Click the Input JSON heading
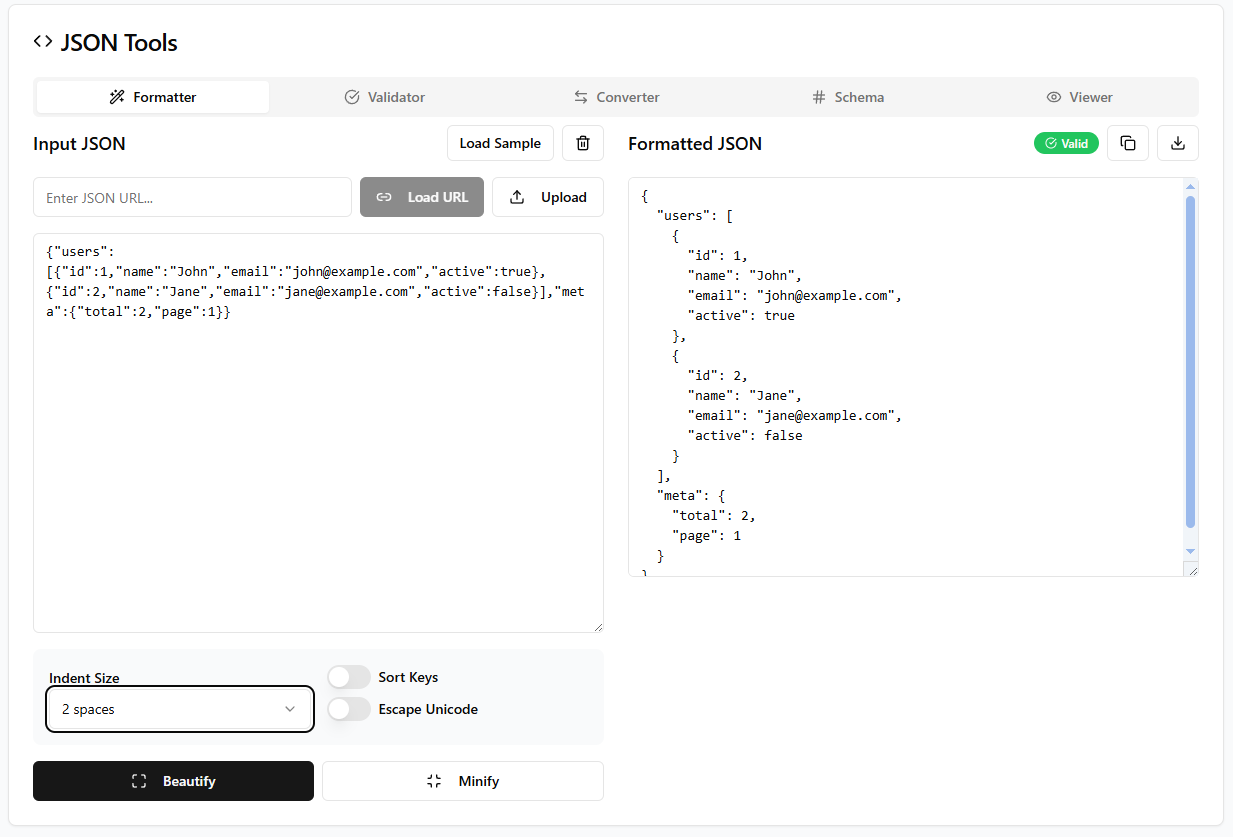The width and height of the screenshot is (1233, 837). point(80,143)
